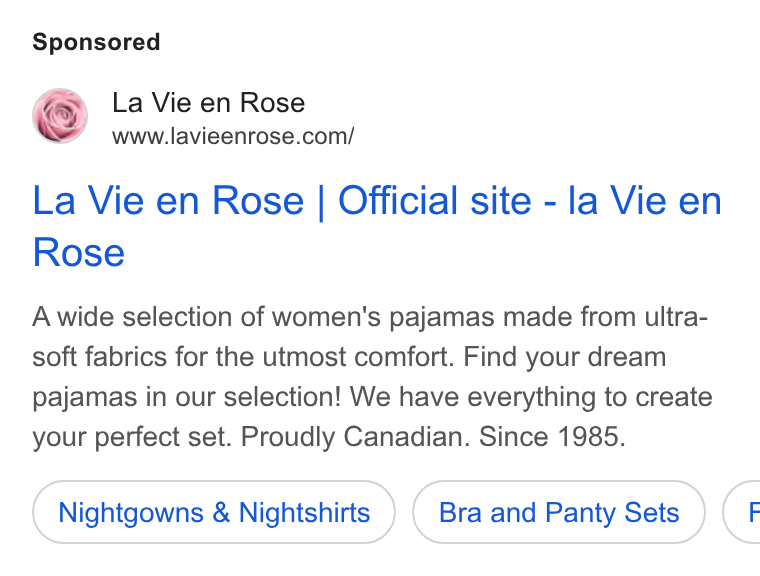Click la Vie en at the headline's end

[x=645, y=200]
